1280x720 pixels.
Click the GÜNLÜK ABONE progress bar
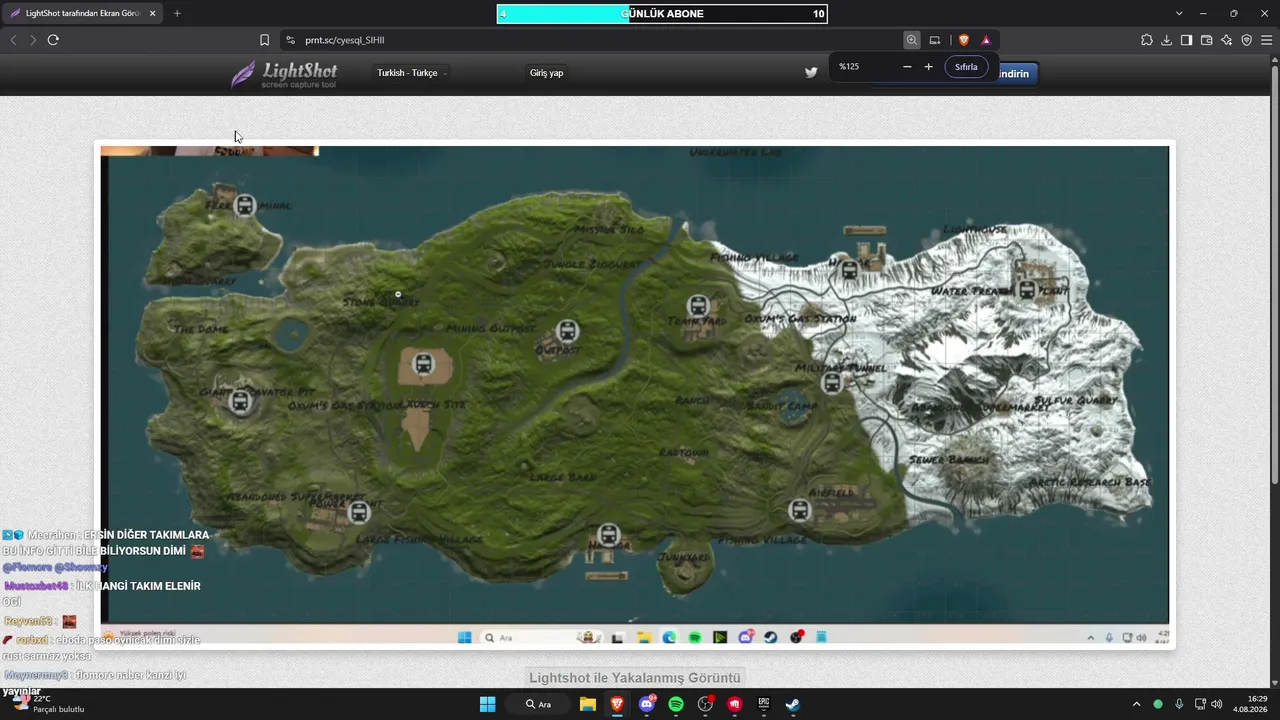[662, 14]
